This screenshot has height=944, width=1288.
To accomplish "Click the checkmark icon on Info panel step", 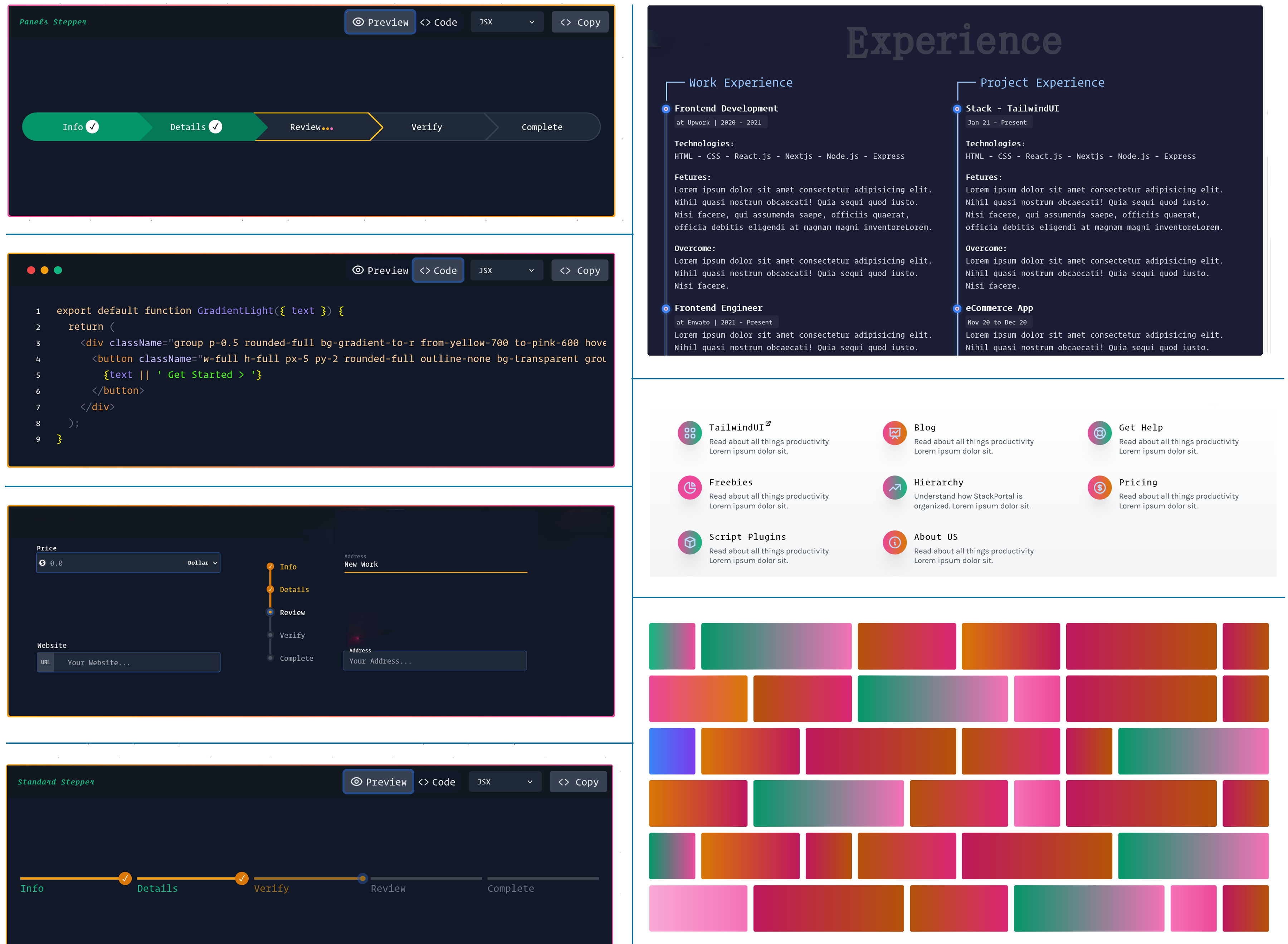I will (93, 127).
